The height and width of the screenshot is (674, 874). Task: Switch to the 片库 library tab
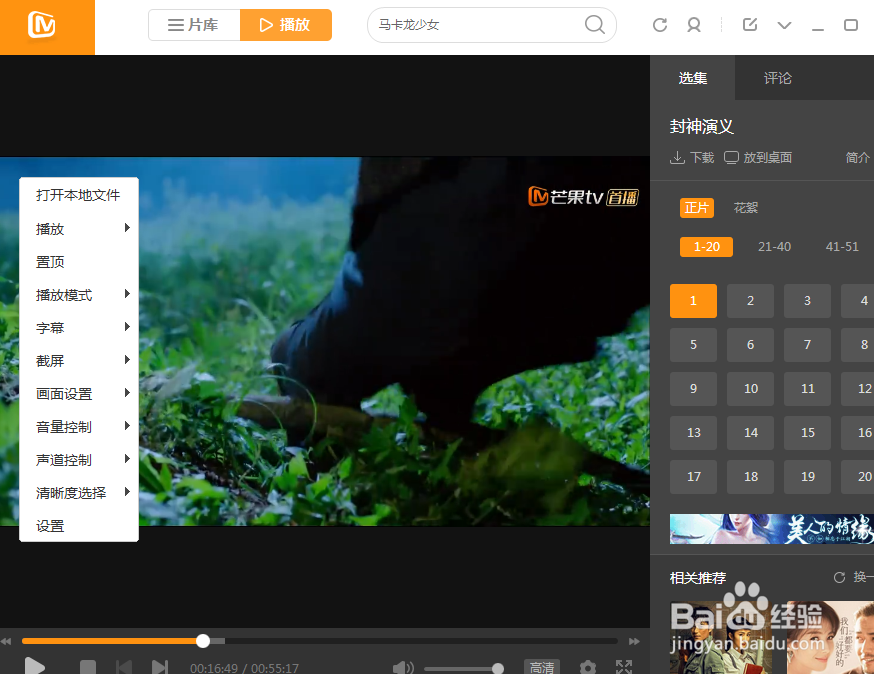click(194, 25)
